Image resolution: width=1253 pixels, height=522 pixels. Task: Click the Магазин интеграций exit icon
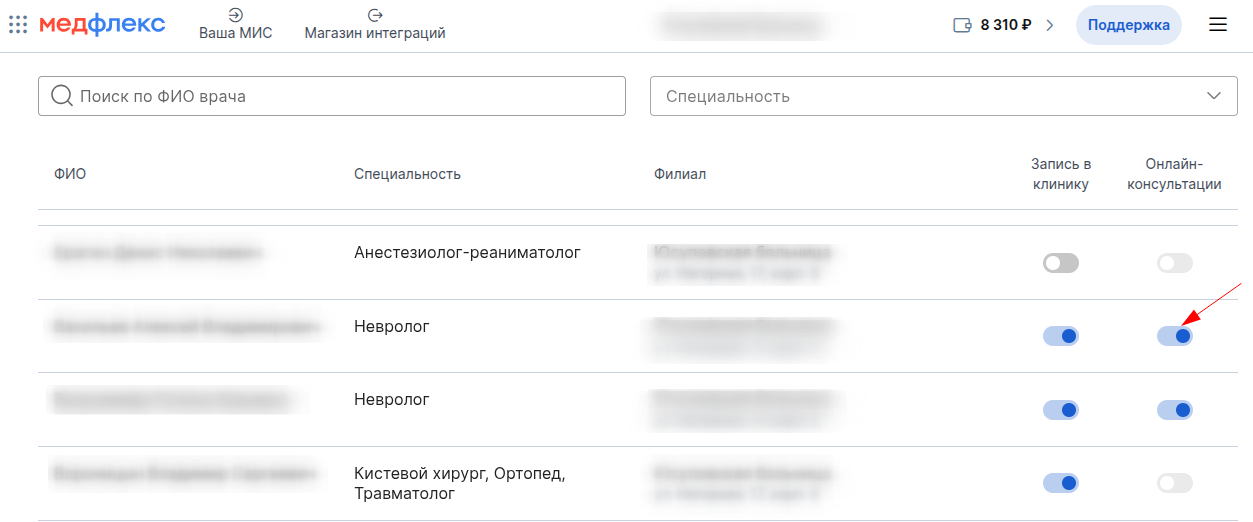(375, 15)
